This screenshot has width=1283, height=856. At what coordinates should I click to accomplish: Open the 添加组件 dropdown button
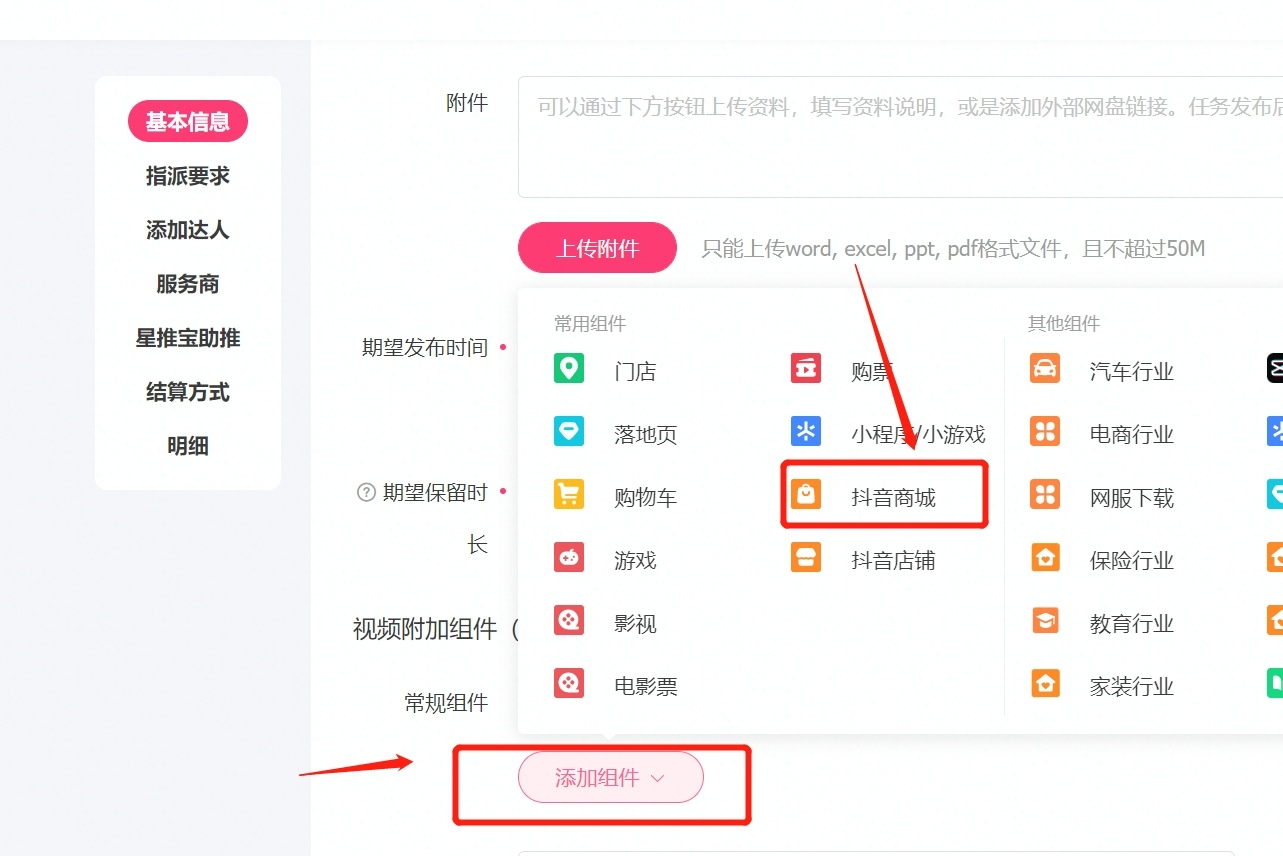coord(610,777)
